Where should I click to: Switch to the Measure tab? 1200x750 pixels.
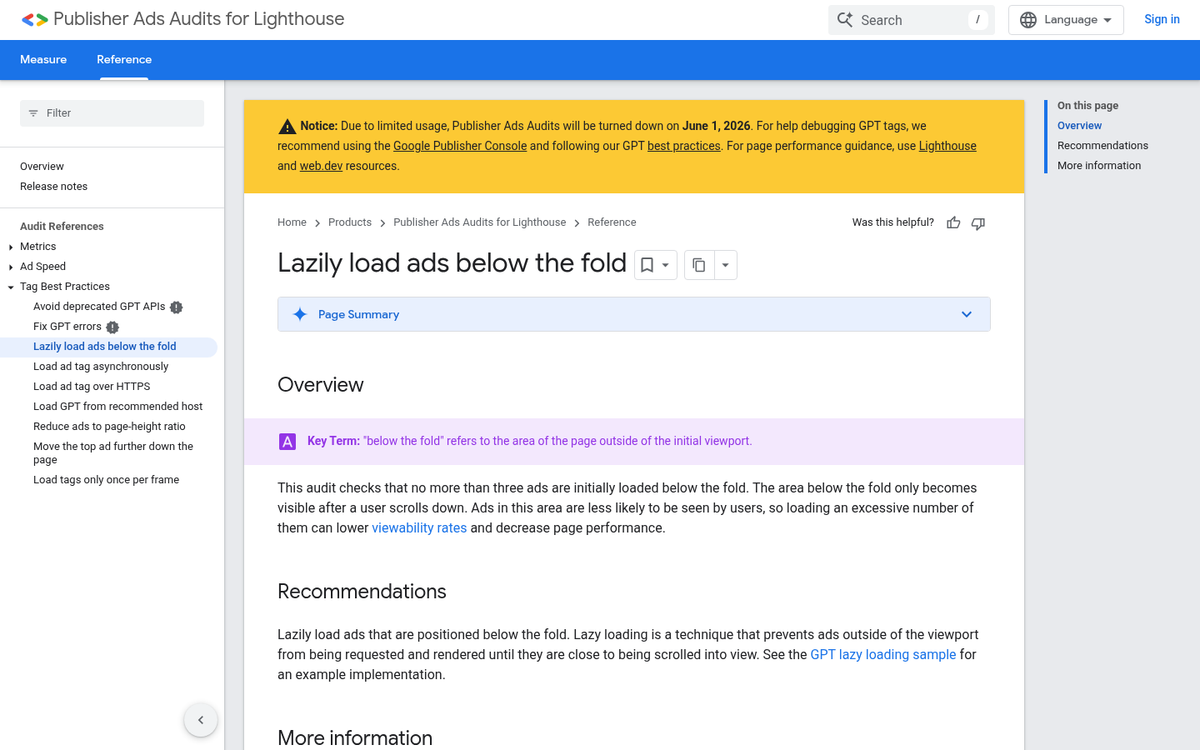(43, 60)
